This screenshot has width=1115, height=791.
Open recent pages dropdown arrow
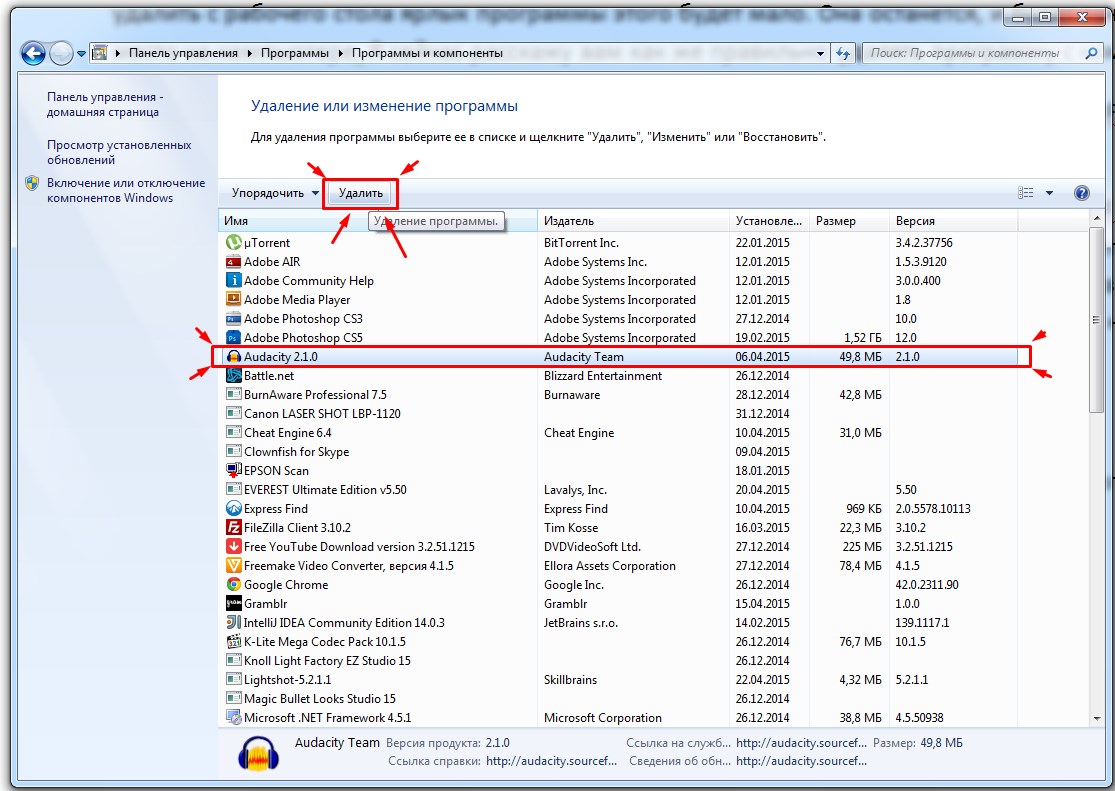(81, 53)
